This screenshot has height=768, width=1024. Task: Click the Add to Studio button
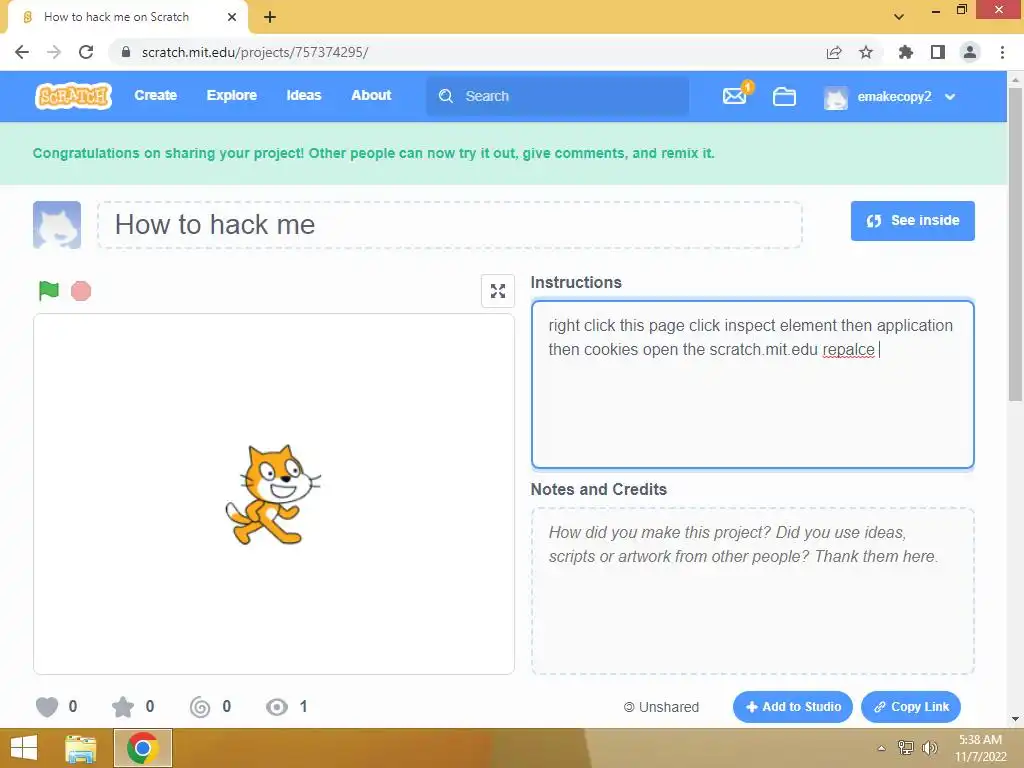coord(793,707)
